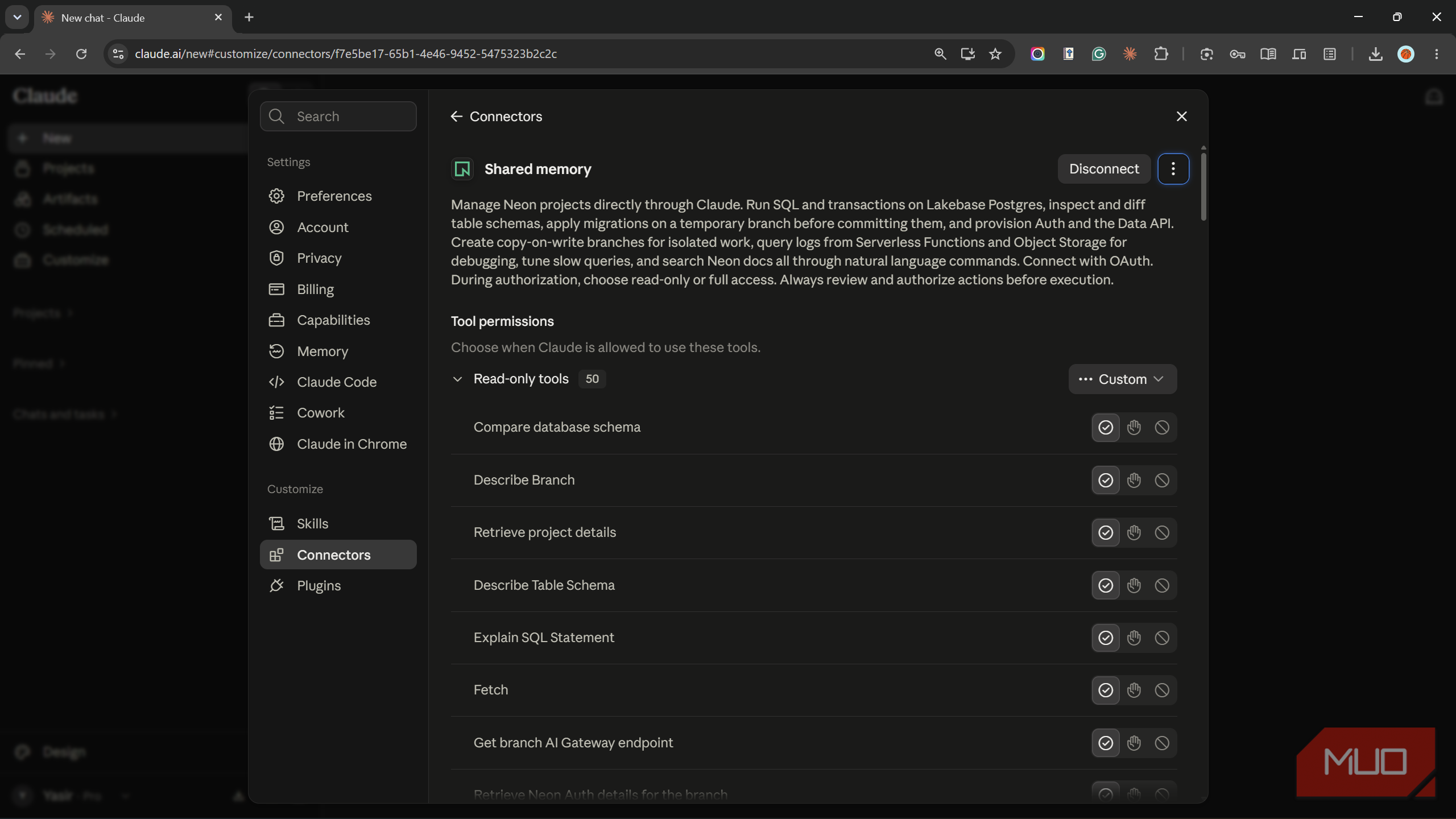The image size is (1456, 819).
Task: Open Capabilities settings
Action: tap(338, 320)
